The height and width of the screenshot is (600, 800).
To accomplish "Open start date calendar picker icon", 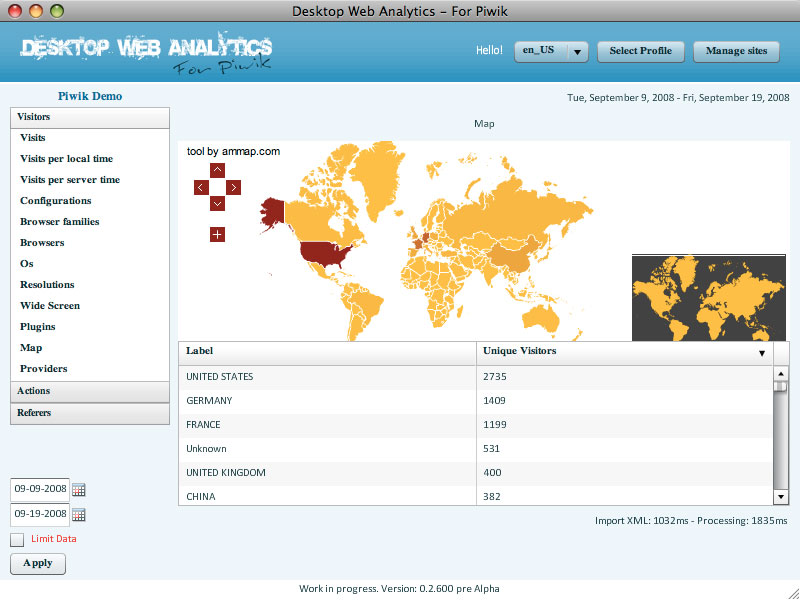I will [79, 490].
